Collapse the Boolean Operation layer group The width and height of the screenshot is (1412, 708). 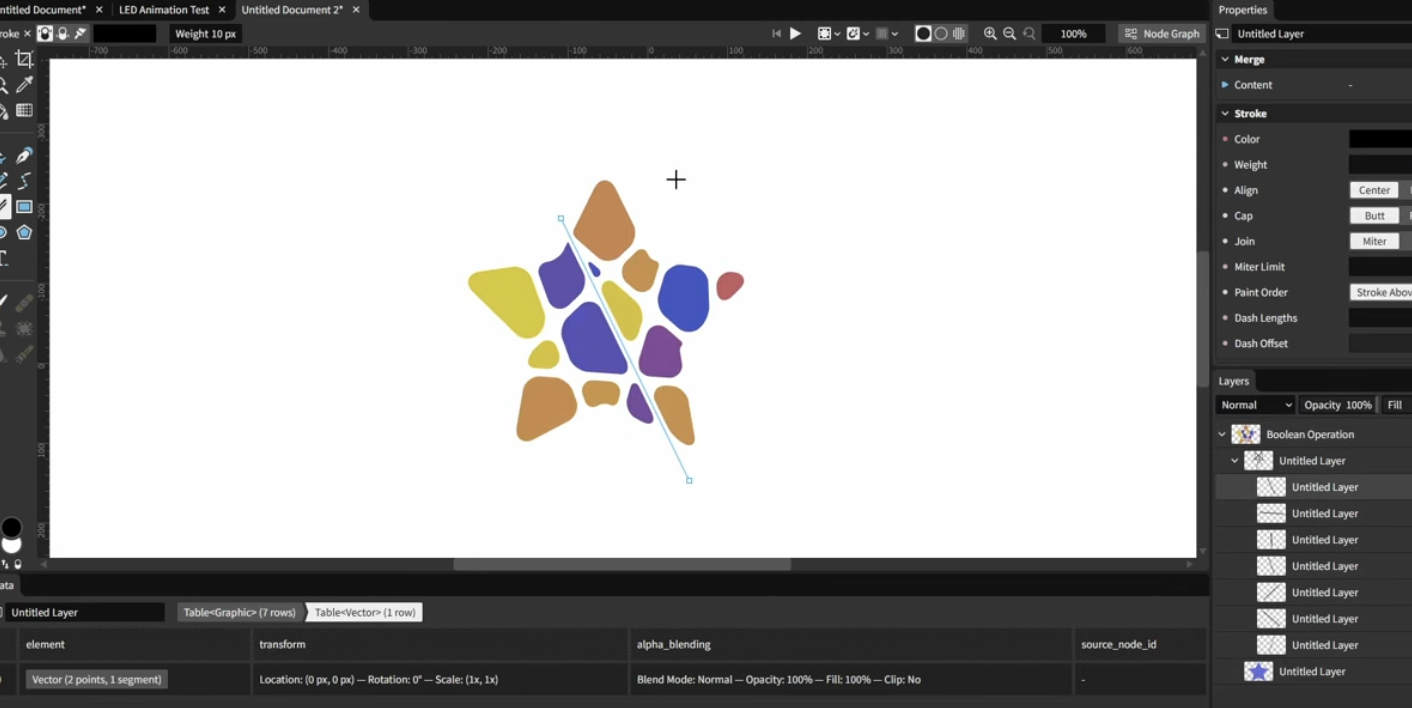(x=1222, y=435)
